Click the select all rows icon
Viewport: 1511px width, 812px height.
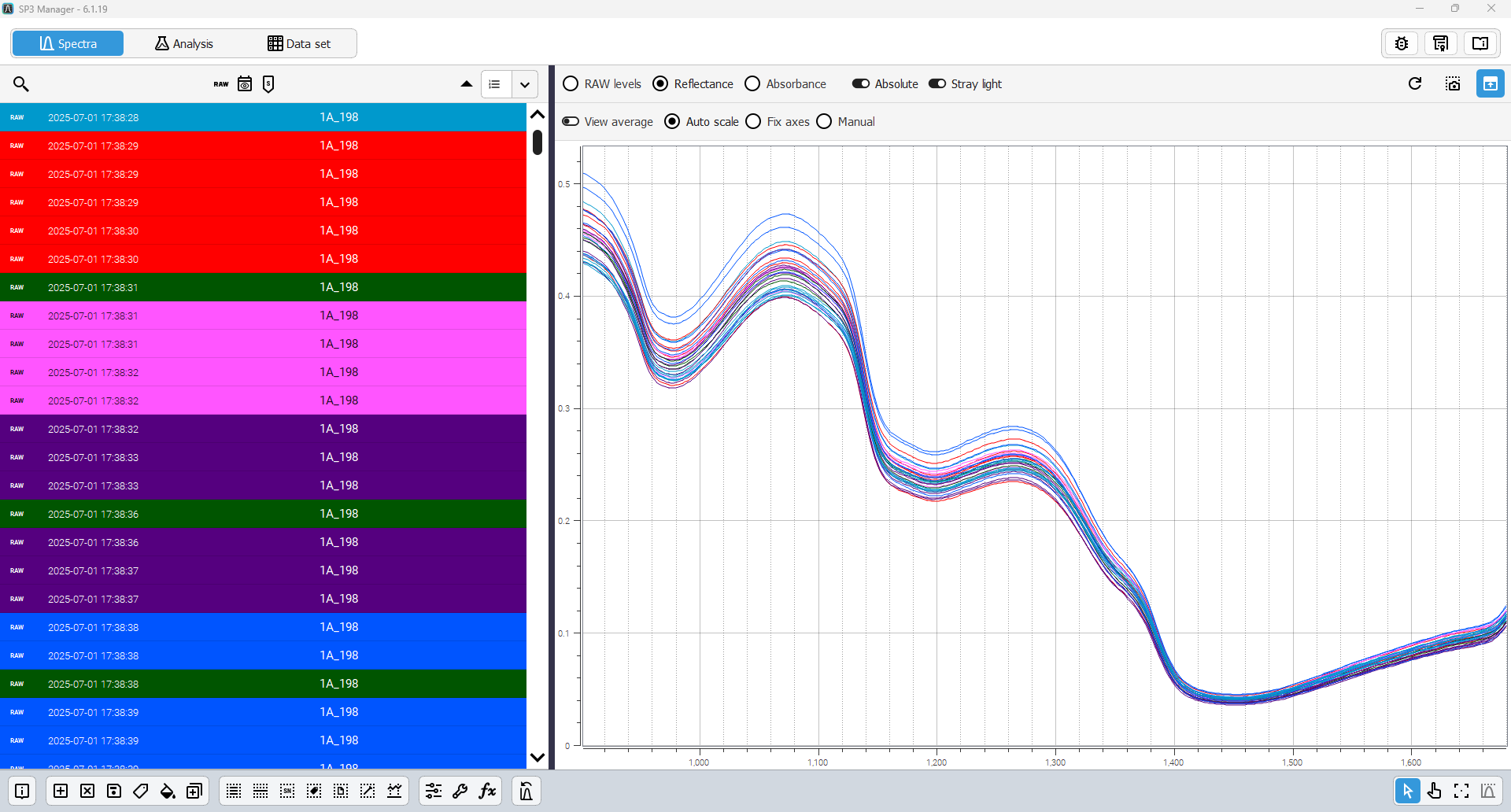tap(234, 791)
